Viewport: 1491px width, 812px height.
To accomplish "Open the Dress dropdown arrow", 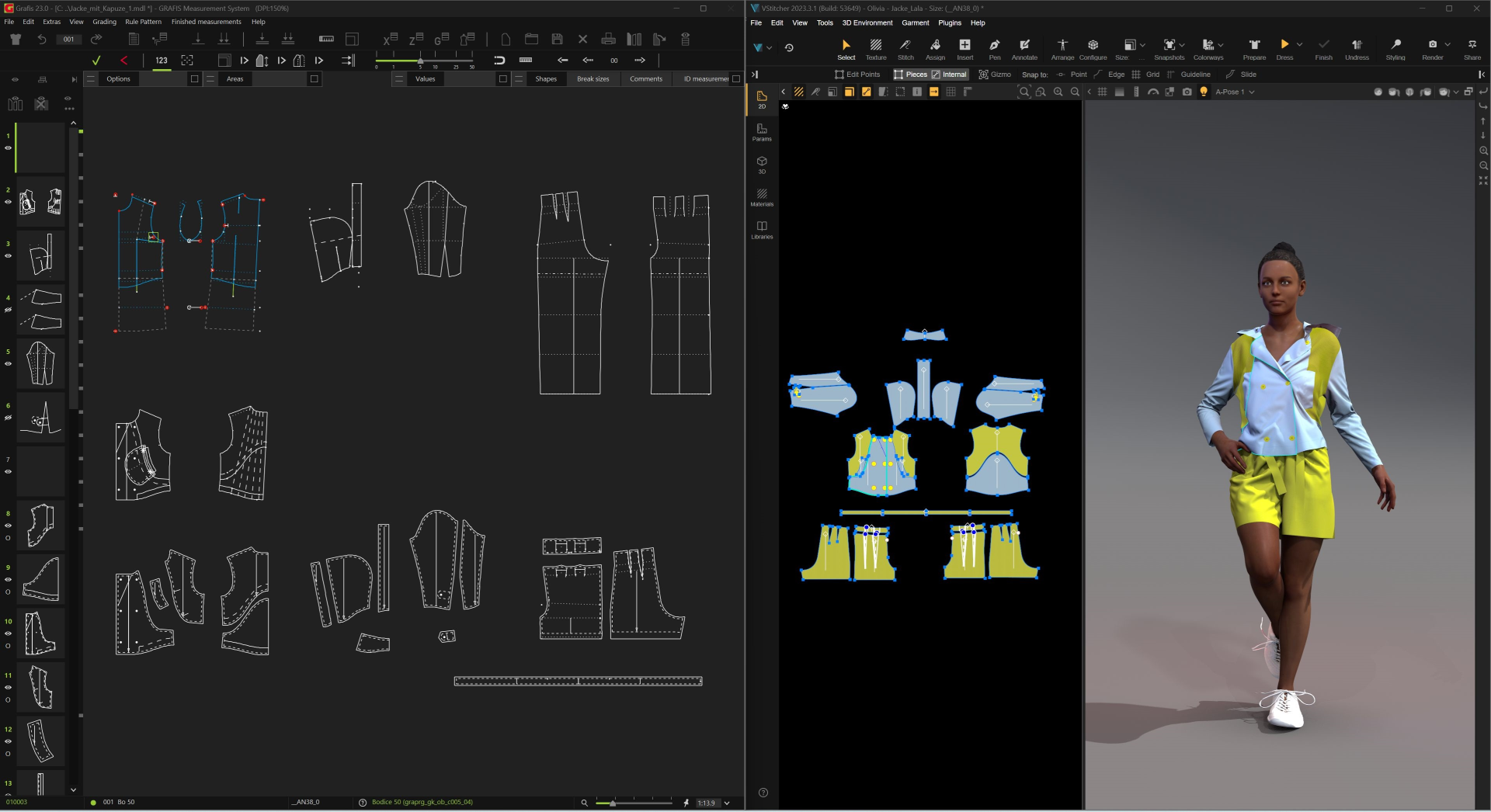I will coord(1300,45).
